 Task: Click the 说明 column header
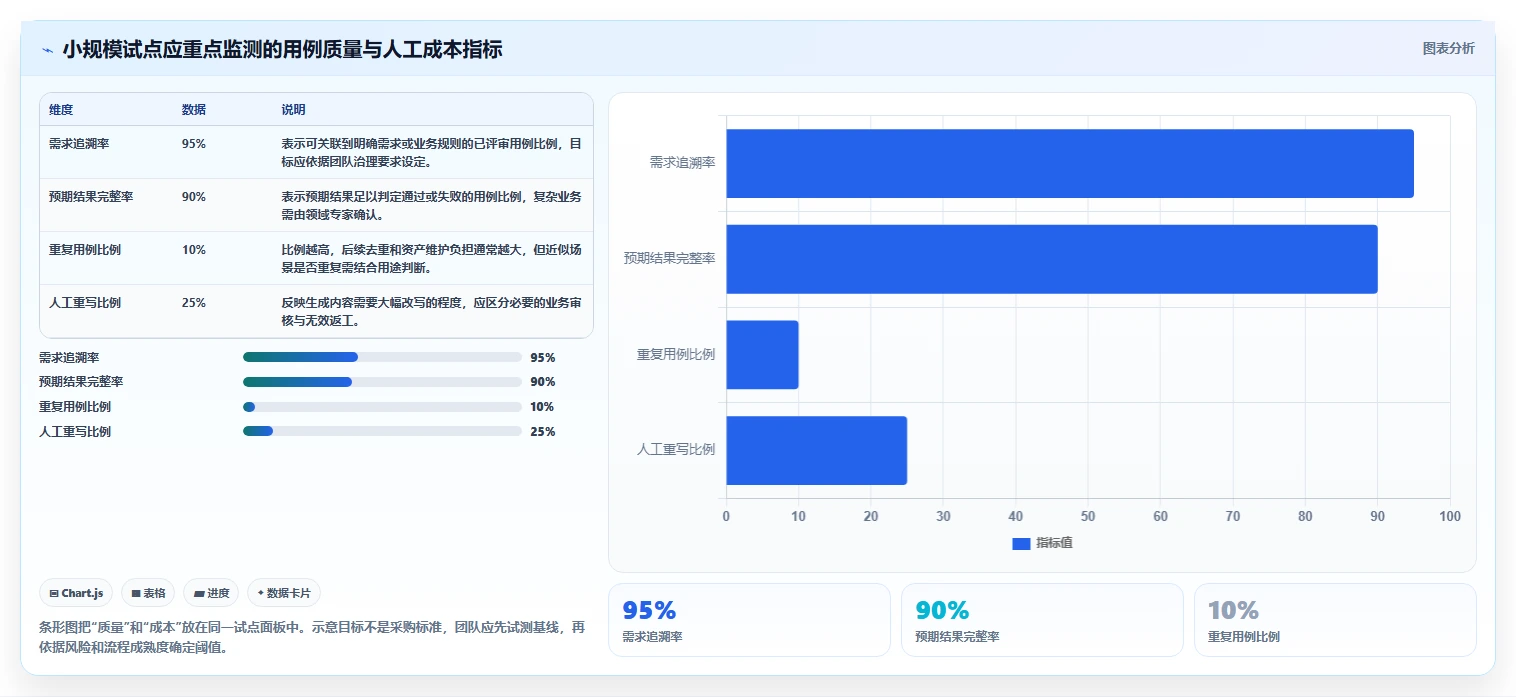click(x=294, y=110)
